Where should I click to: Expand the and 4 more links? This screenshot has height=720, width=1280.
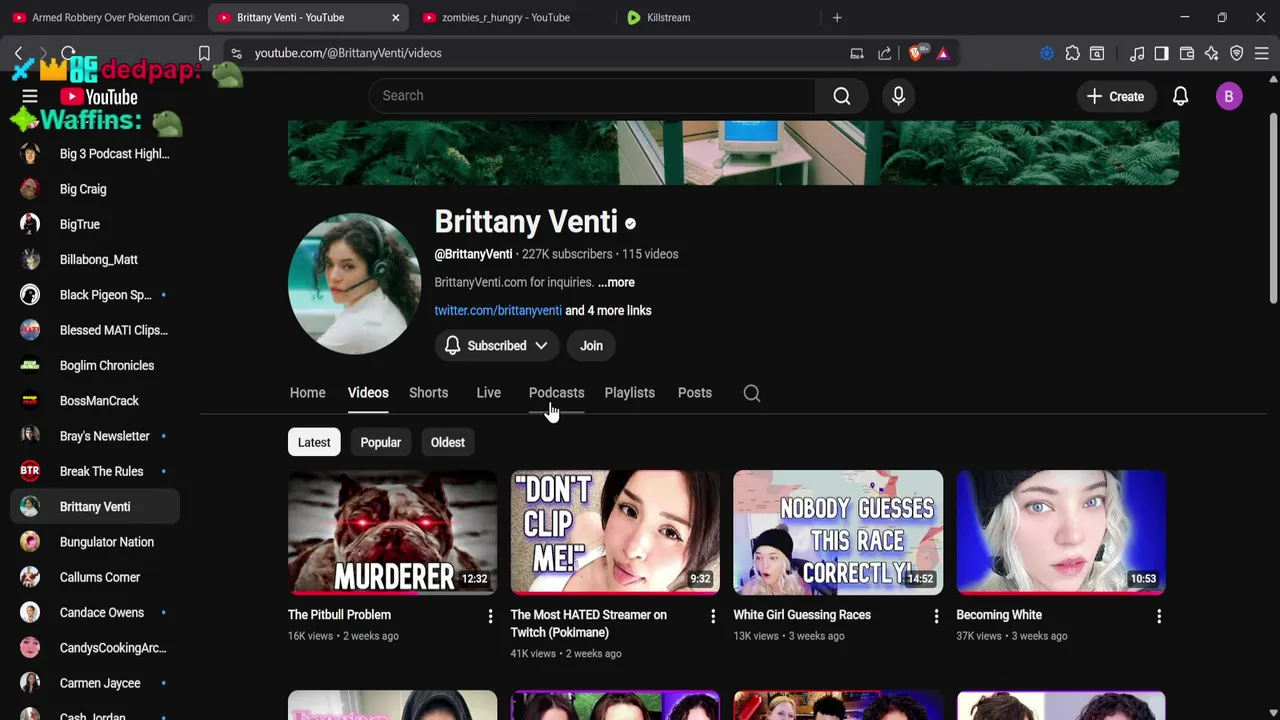point(608,310)
